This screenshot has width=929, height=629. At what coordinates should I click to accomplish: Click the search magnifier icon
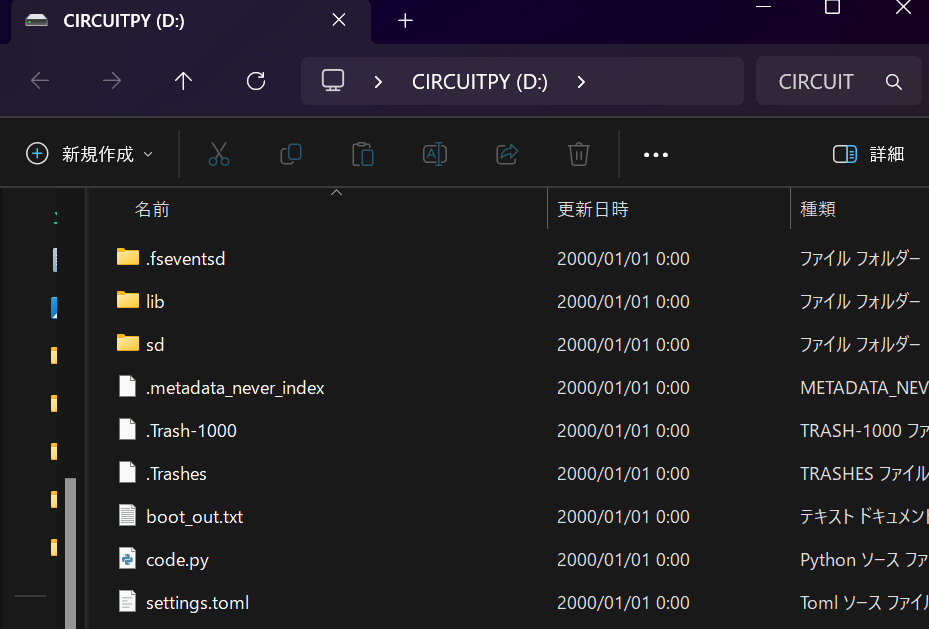[x=893, y=82]
